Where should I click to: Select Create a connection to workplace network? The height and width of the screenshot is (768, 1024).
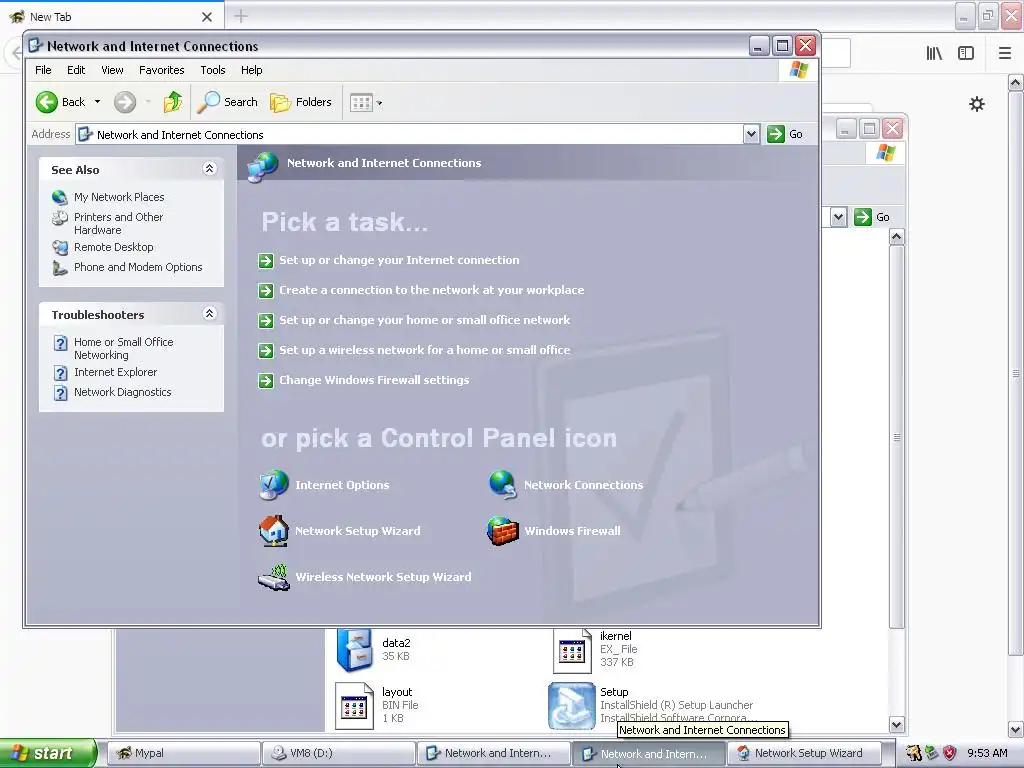(432, 290)
